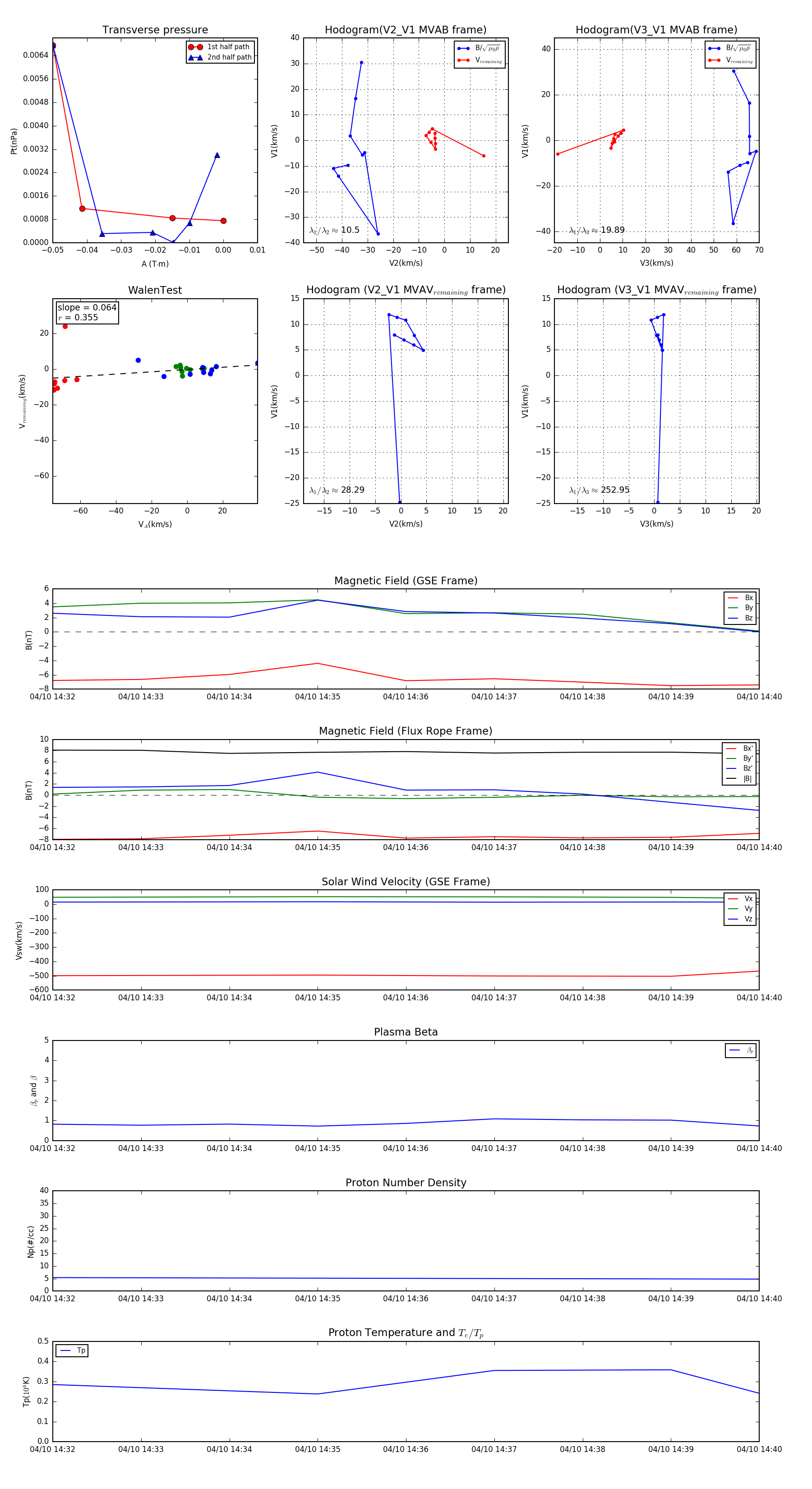Click the λ1/λ2 ≈ 28.29 annotation
Image resolution: width=812 pixels, height=1489 pixels.
[337, 490]
